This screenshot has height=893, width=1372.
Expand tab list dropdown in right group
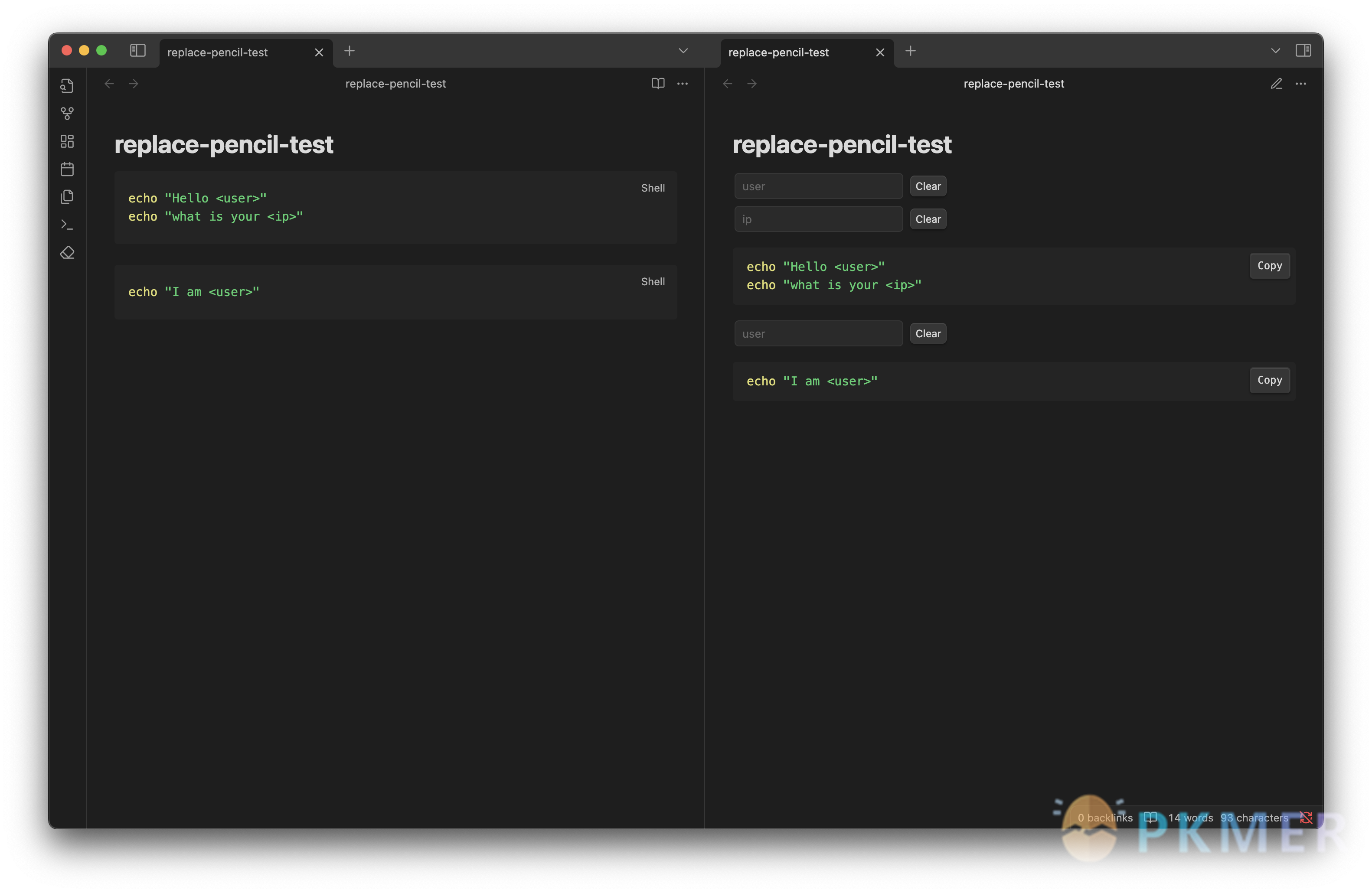1276,51
